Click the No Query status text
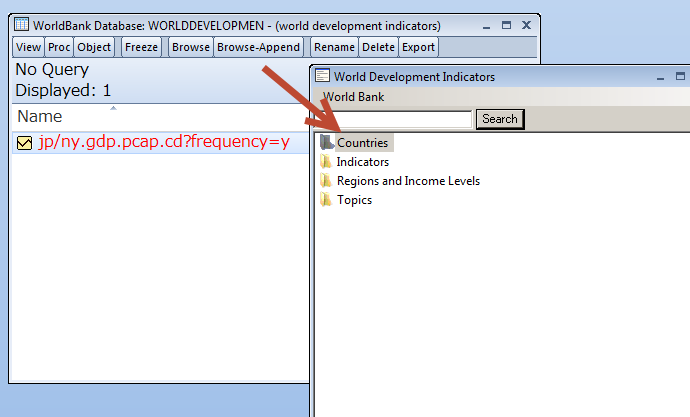The image size is (690, 417). pyautogui.click(x=52, y=70)
